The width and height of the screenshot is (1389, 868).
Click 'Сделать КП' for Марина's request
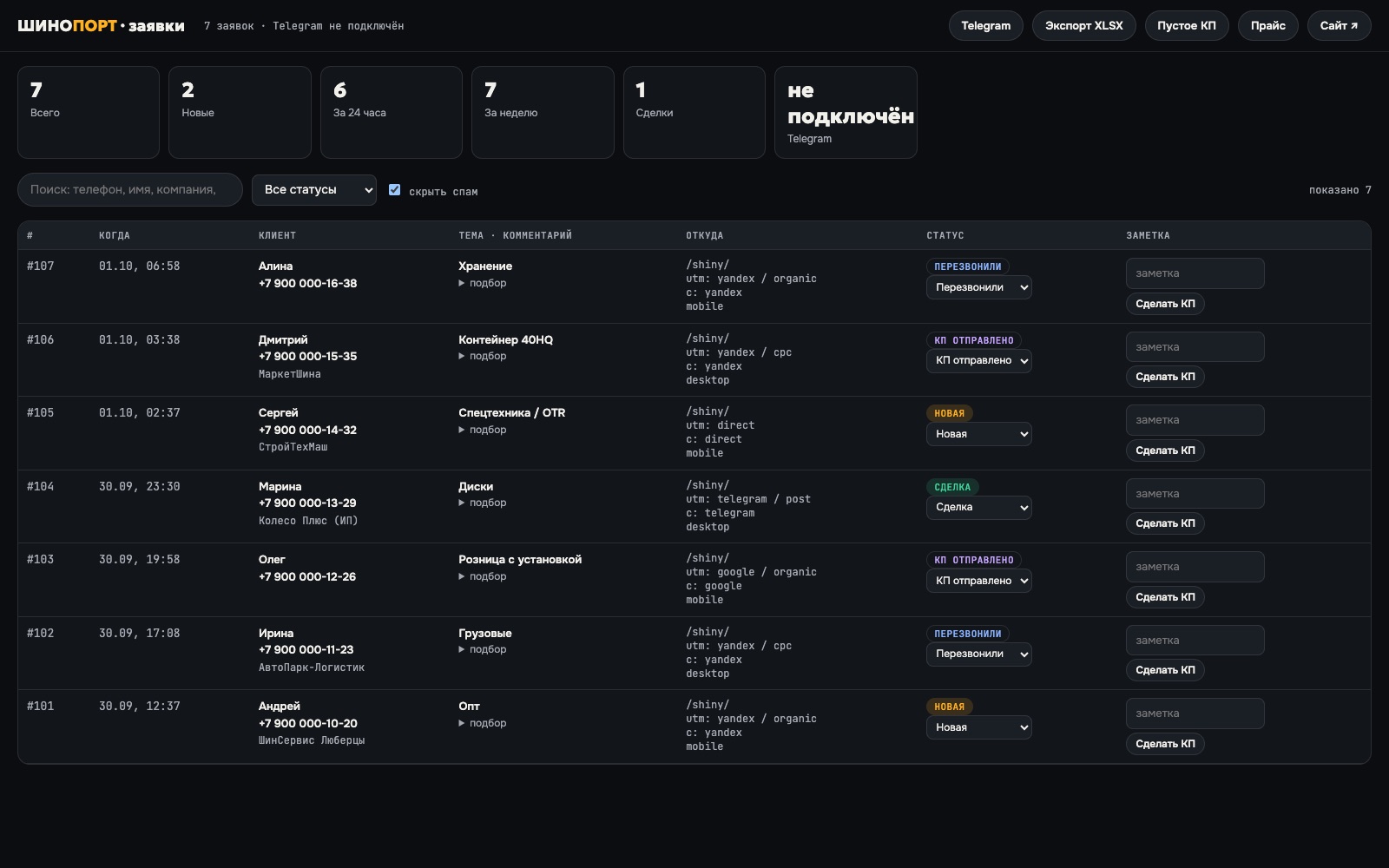[x=1165, y=523]
